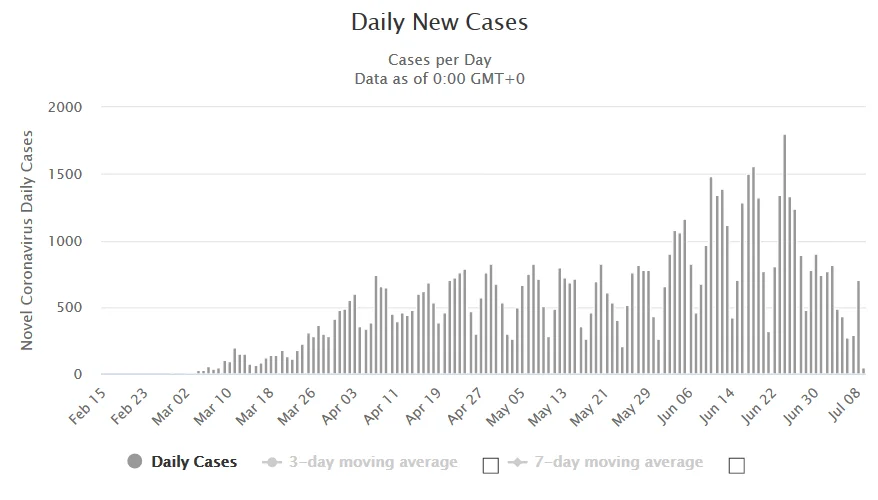
Task: Tick the checkbox right of 3-day moving average
Action: (490, 464)
